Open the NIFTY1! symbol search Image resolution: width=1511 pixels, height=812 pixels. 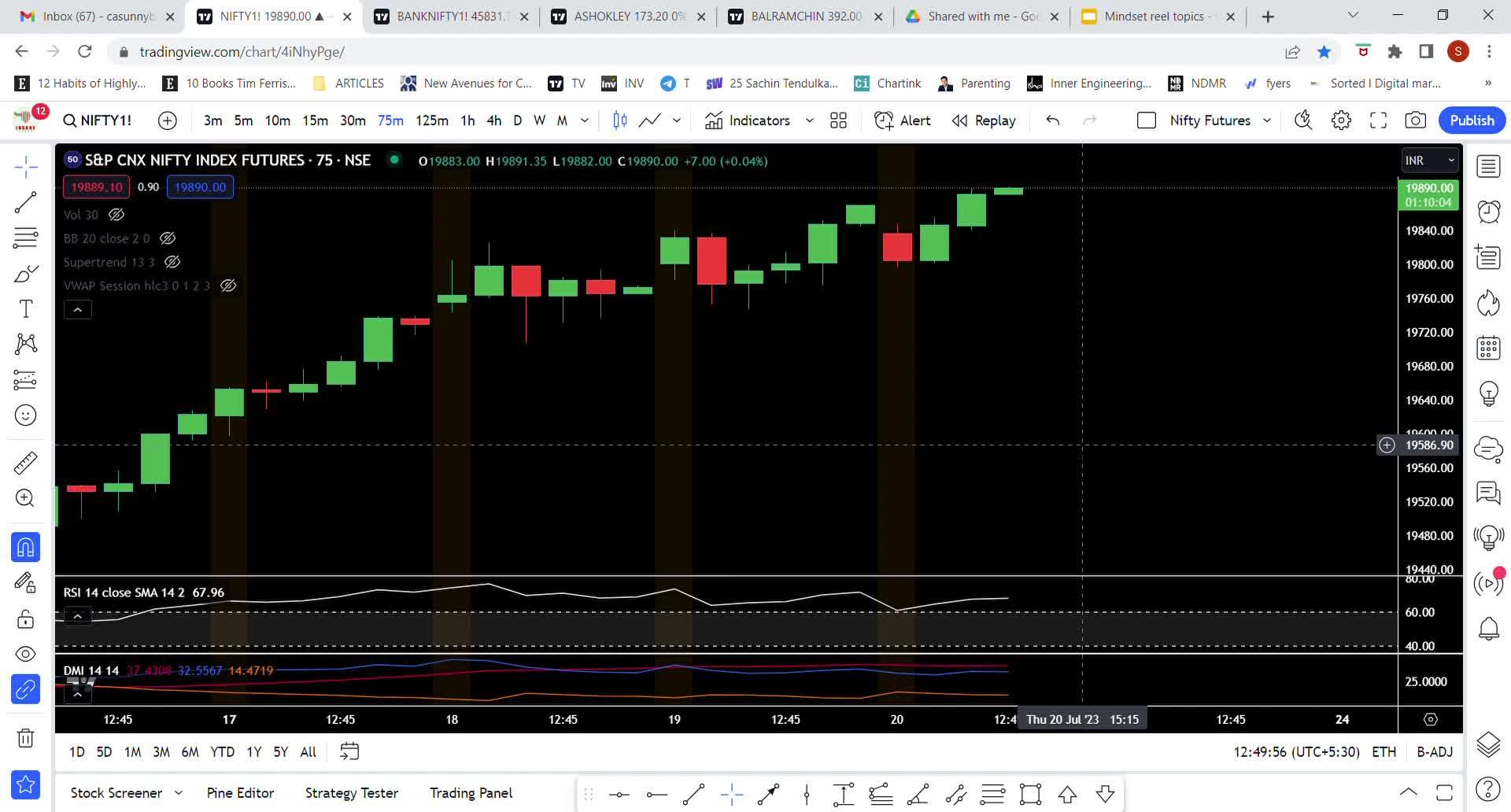(x=98, y=120)
